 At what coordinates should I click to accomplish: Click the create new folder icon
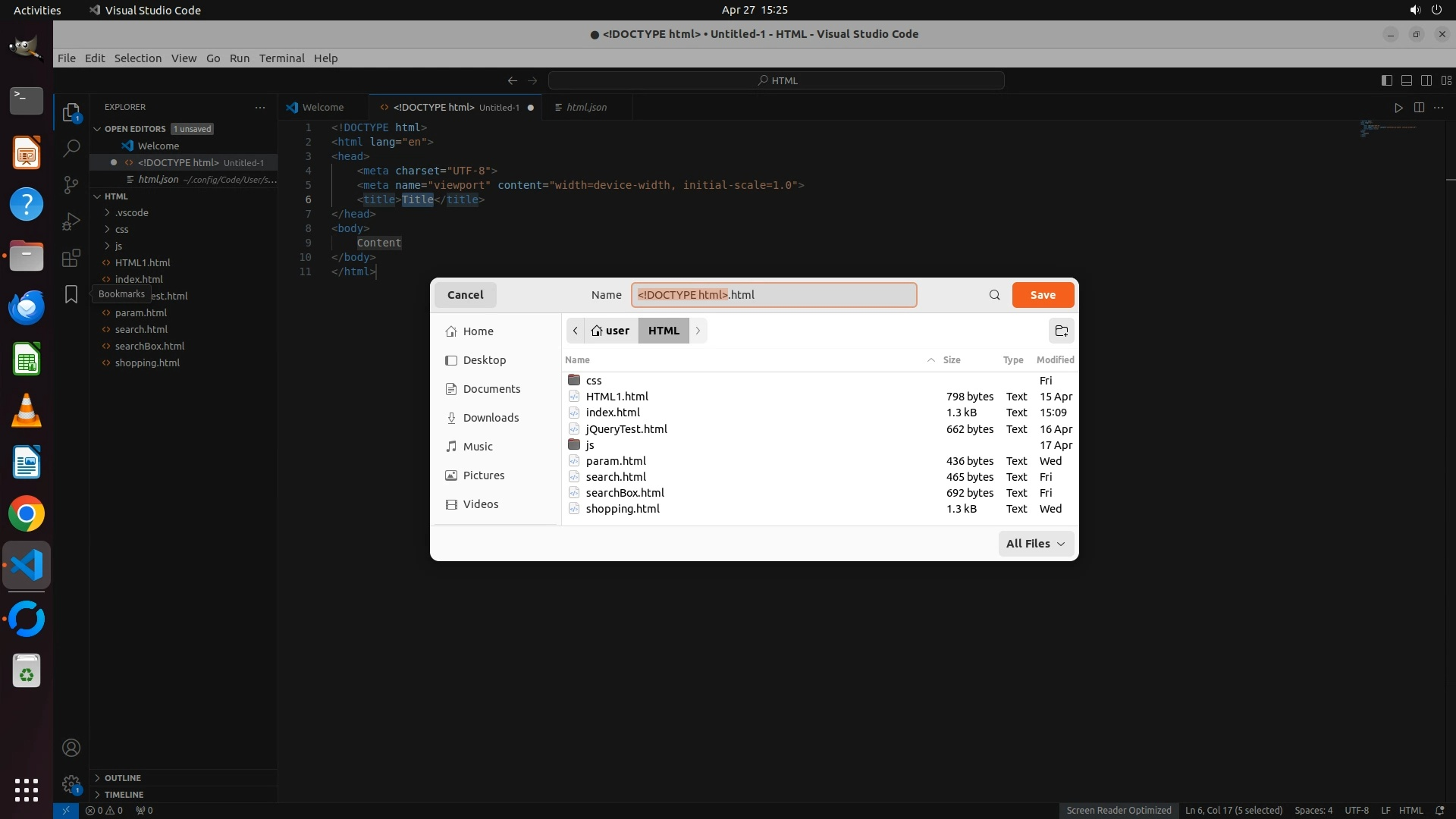coord(1061,331)
